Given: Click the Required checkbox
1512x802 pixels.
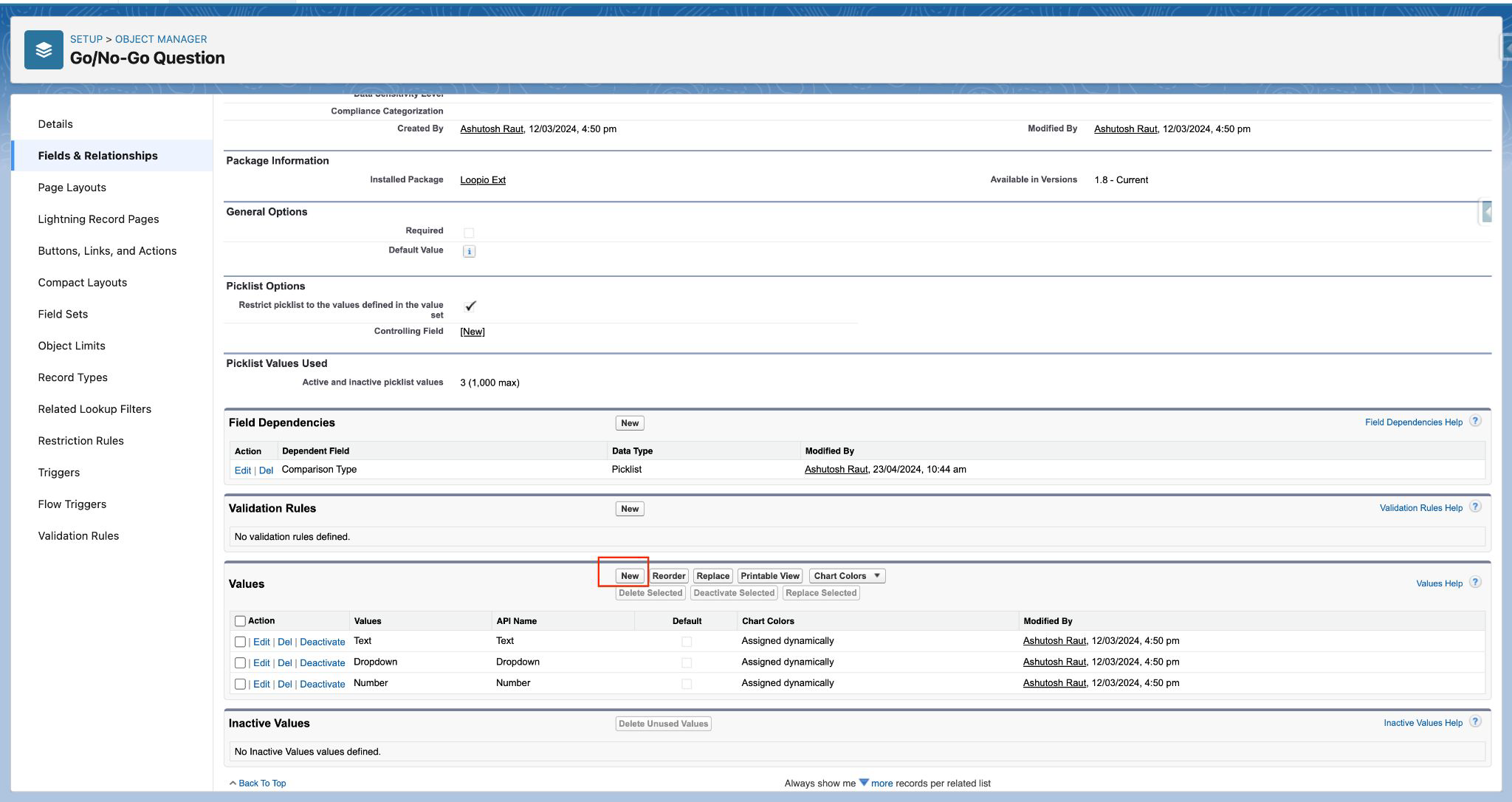Looking at the screenshot, I should (469, 233).
